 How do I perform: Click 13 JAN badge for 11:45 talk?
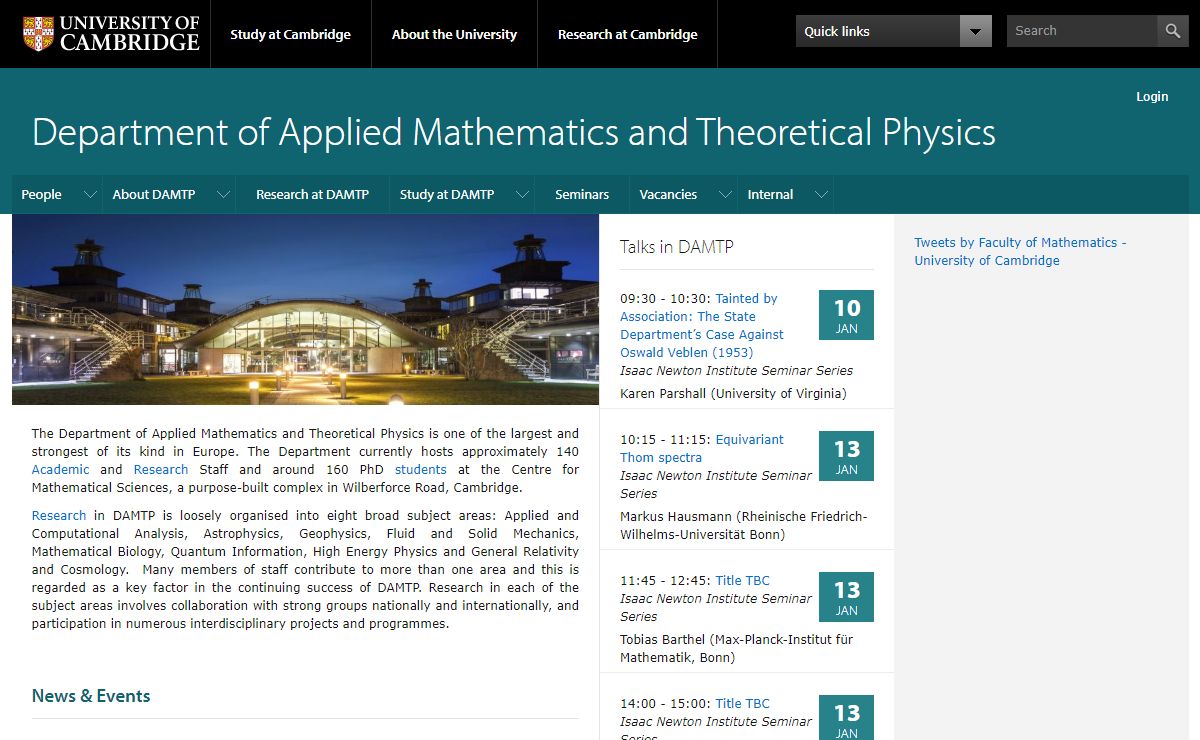pos(846,597)
